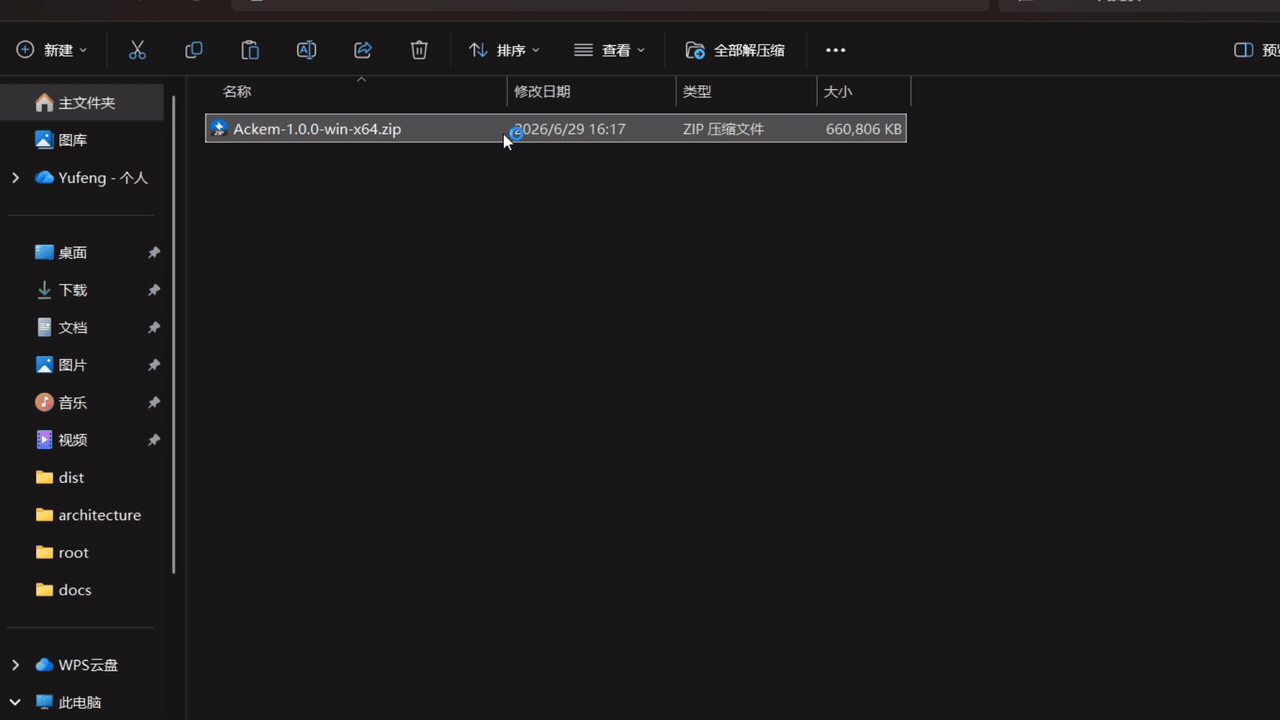The width and height of the screenshot is (1280, 720).
Task: Click the Delete trash can icon
Action: (x=419, y=50)
